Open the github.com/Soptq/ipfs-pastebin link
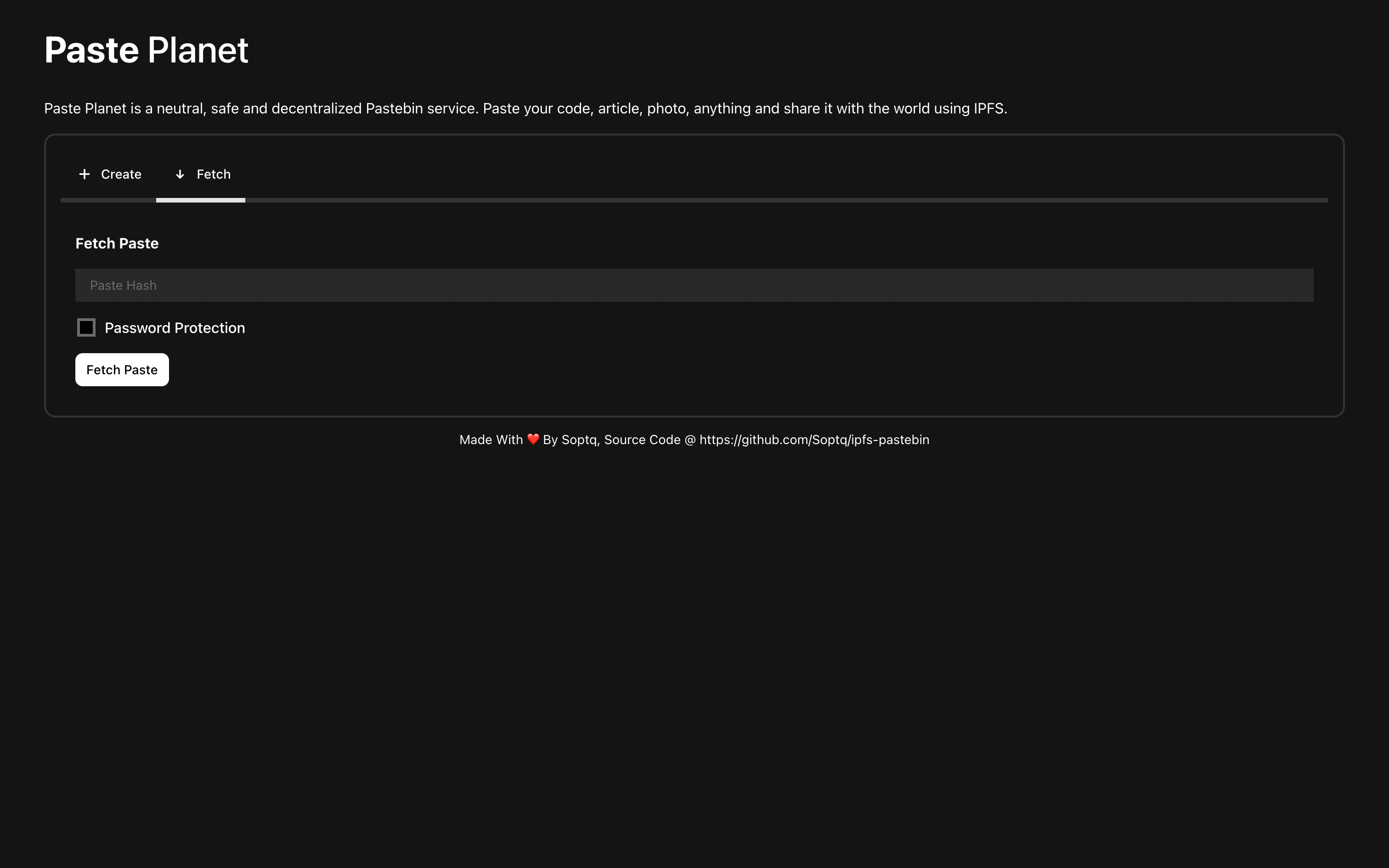 tap(814, 440)
